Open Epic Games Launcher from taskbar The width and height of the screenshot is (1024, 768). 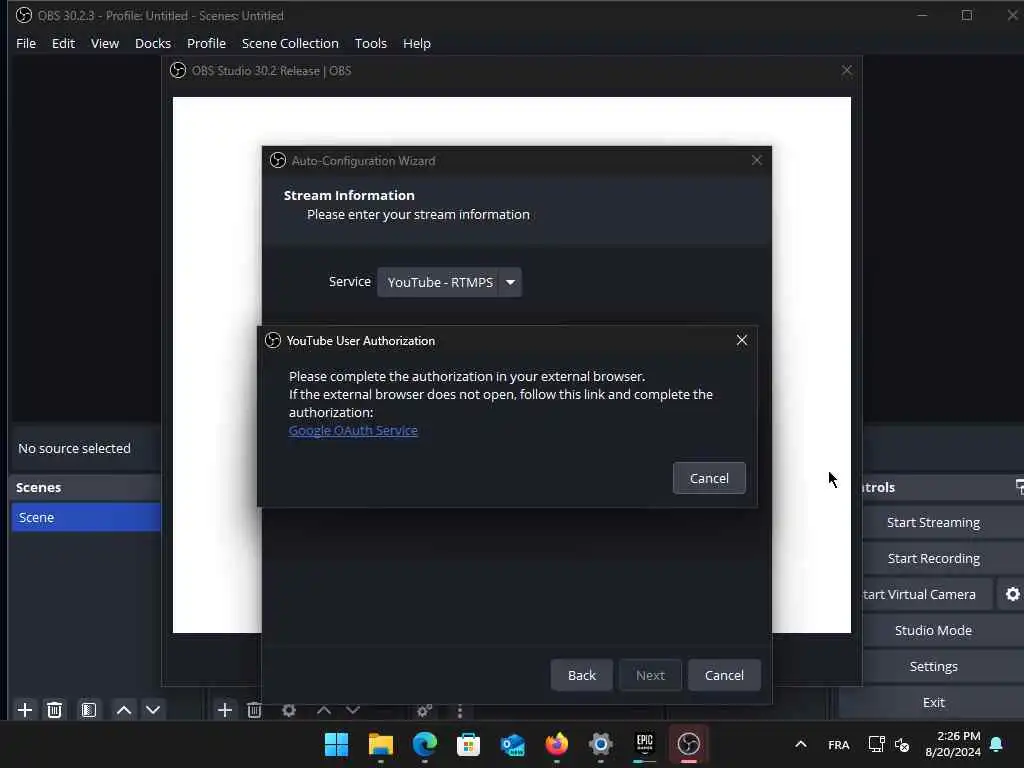(x=645, y=744)
